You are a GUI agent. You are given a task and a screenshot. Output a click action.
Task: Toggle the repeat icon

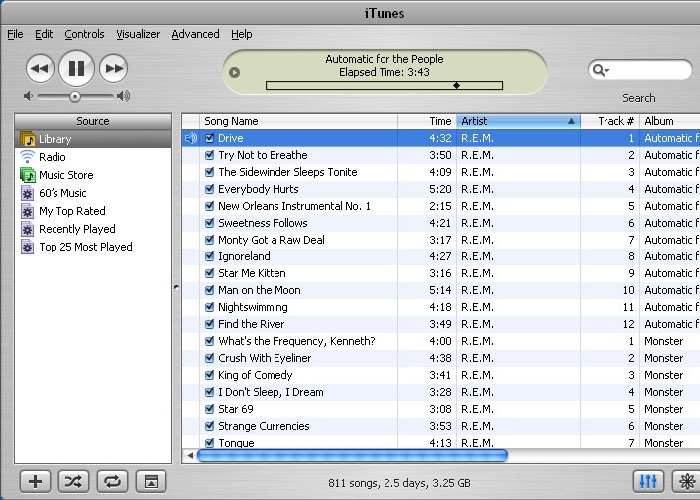(x=112, y=481)
